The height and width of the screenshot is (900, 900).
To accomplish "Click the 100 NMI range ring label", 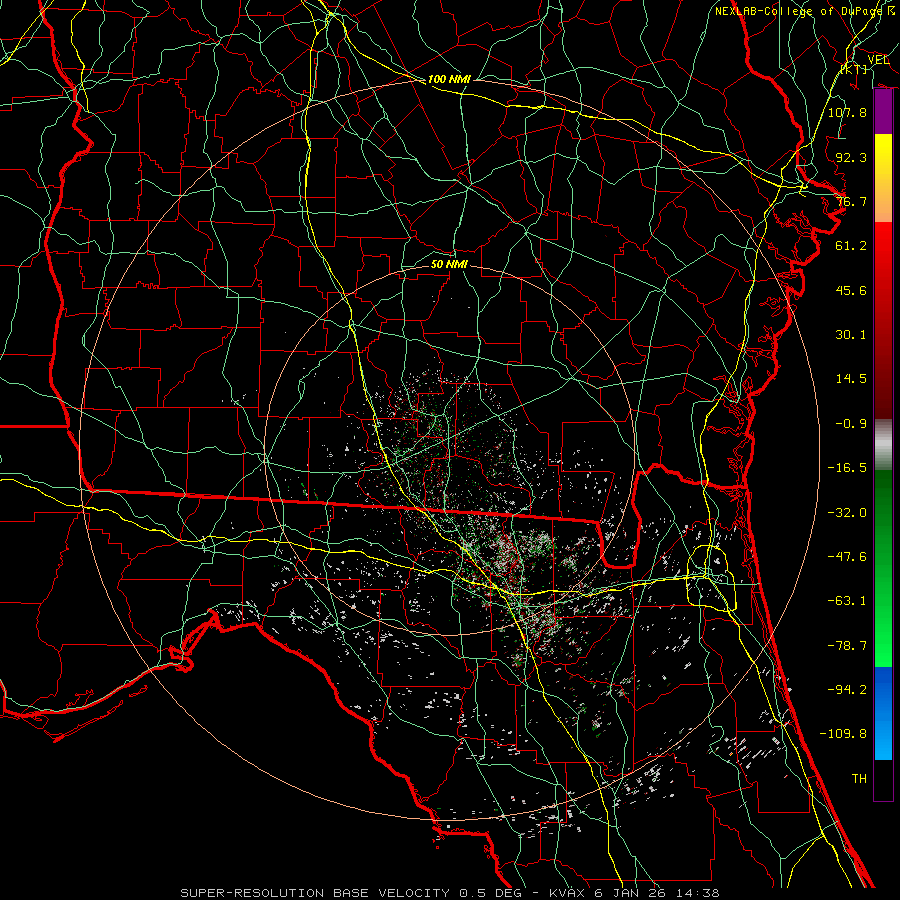I will 449,79.
